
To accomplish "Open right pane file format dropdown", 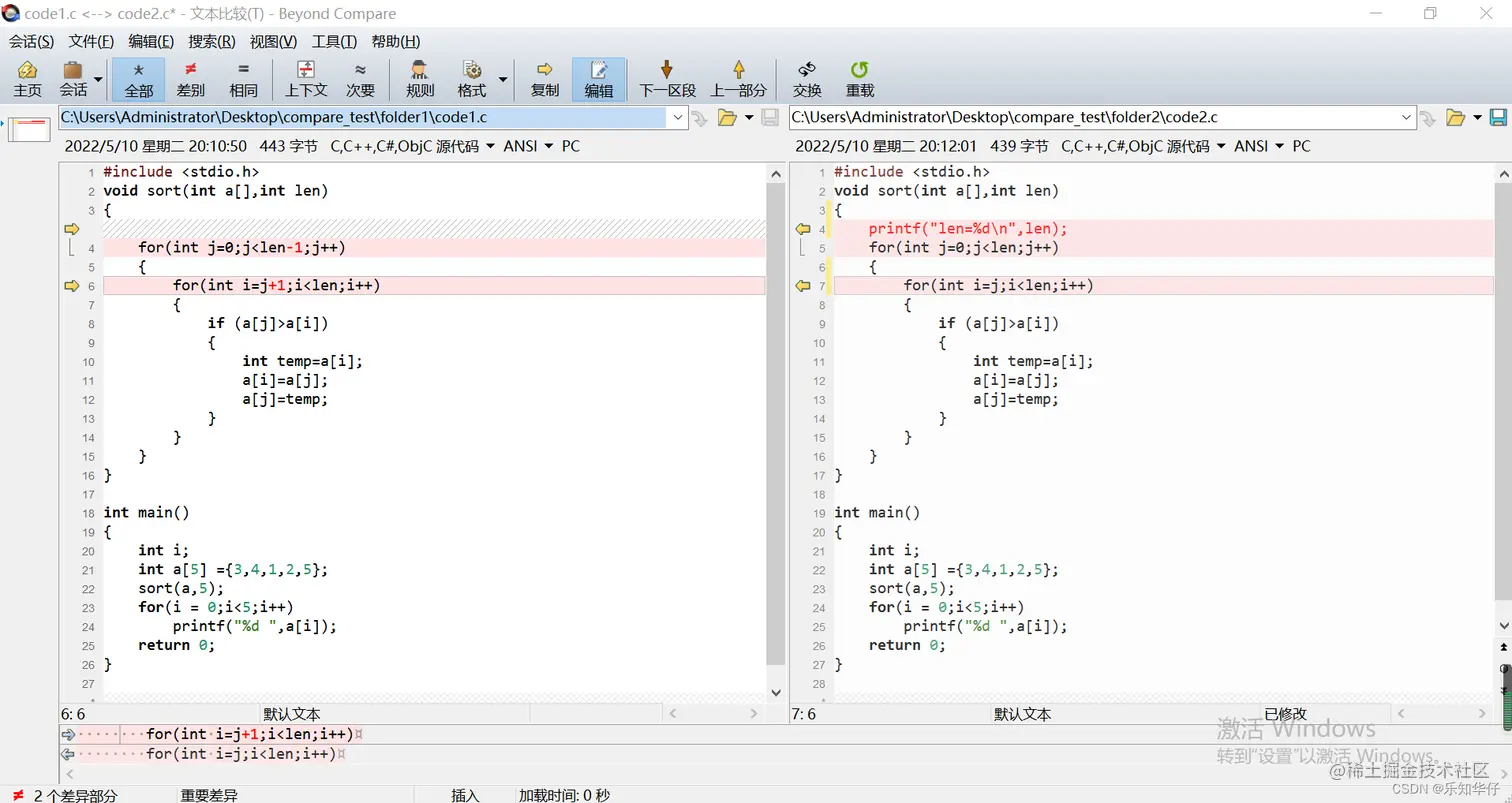I will [1143, 146].
